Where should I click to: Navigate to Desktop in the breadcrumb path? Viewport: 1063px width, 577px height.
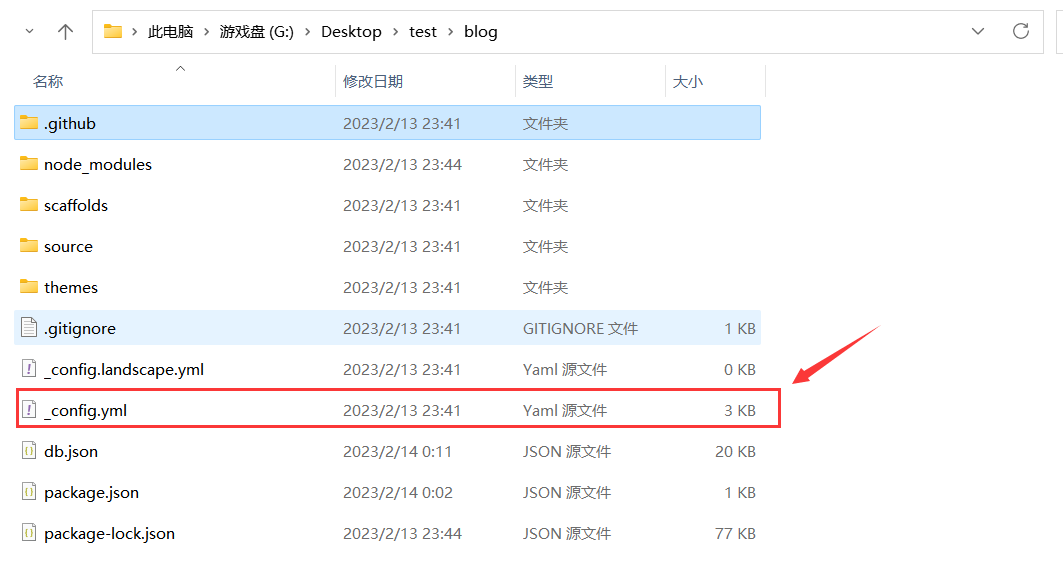(351, 31)
